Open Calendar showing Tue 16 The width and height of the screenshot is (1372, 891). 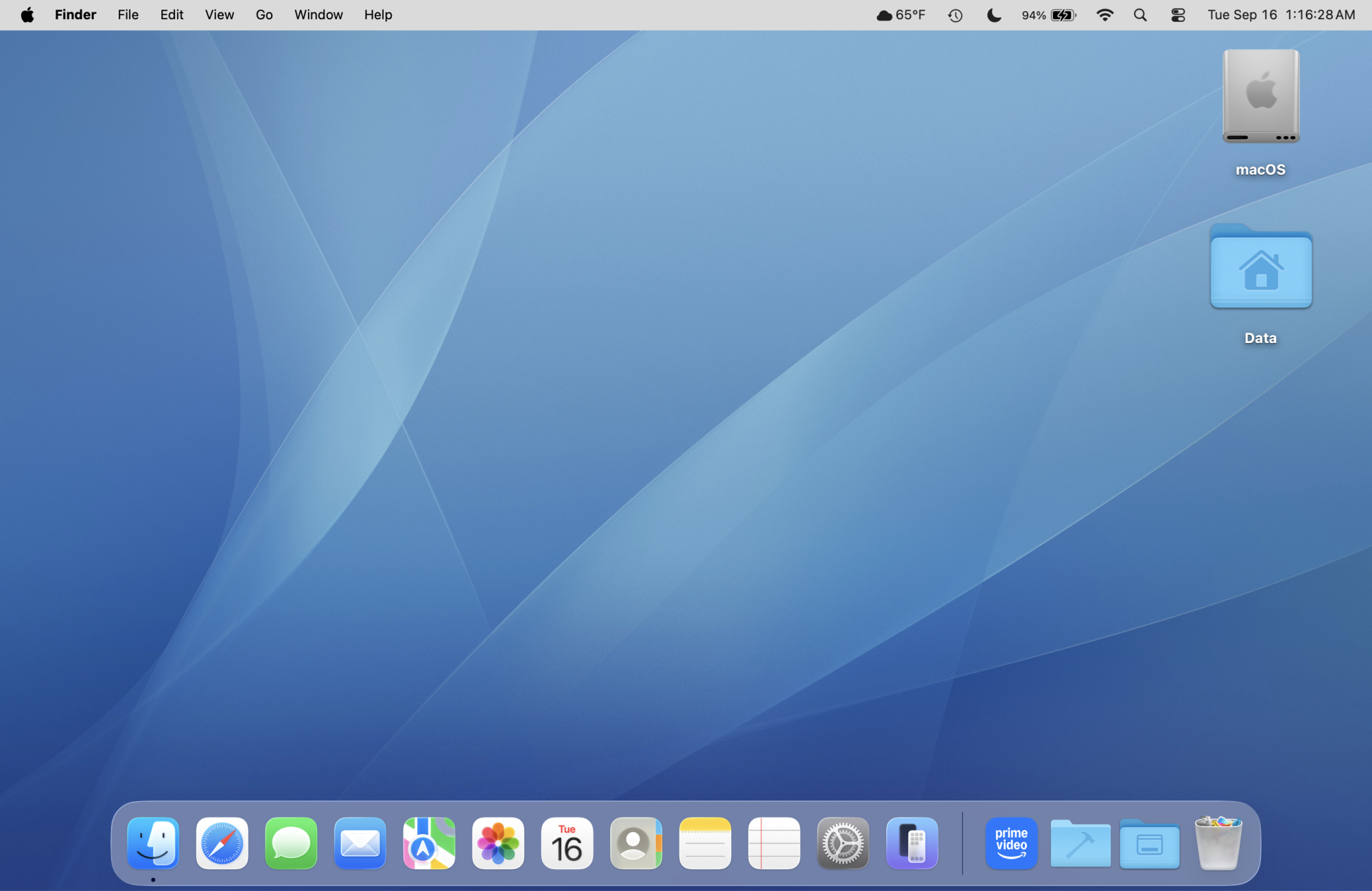[x=567, y=843]
